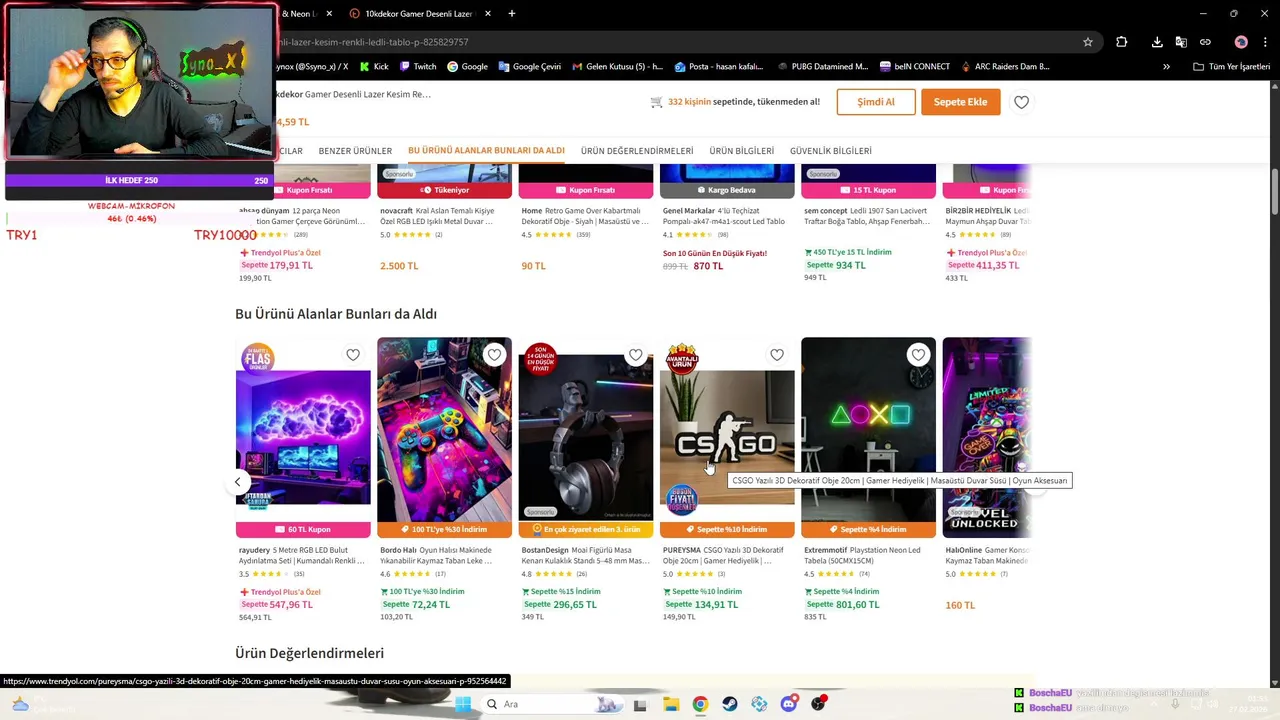Switch to the ÜRÜN DEĞERLENDİRMELERİ tab
The height and width of the screenshot is (720, 1280).
coord(637,151)
